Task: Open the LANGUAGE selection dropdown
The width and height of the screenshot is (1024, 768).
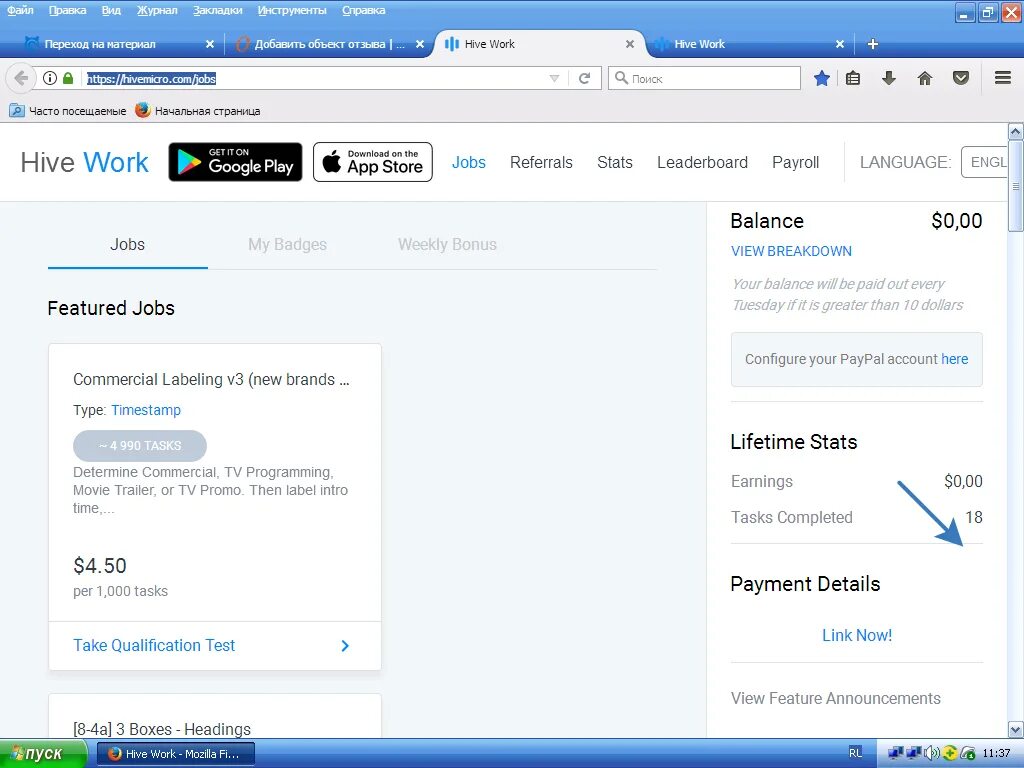Action: click(984, 162)
